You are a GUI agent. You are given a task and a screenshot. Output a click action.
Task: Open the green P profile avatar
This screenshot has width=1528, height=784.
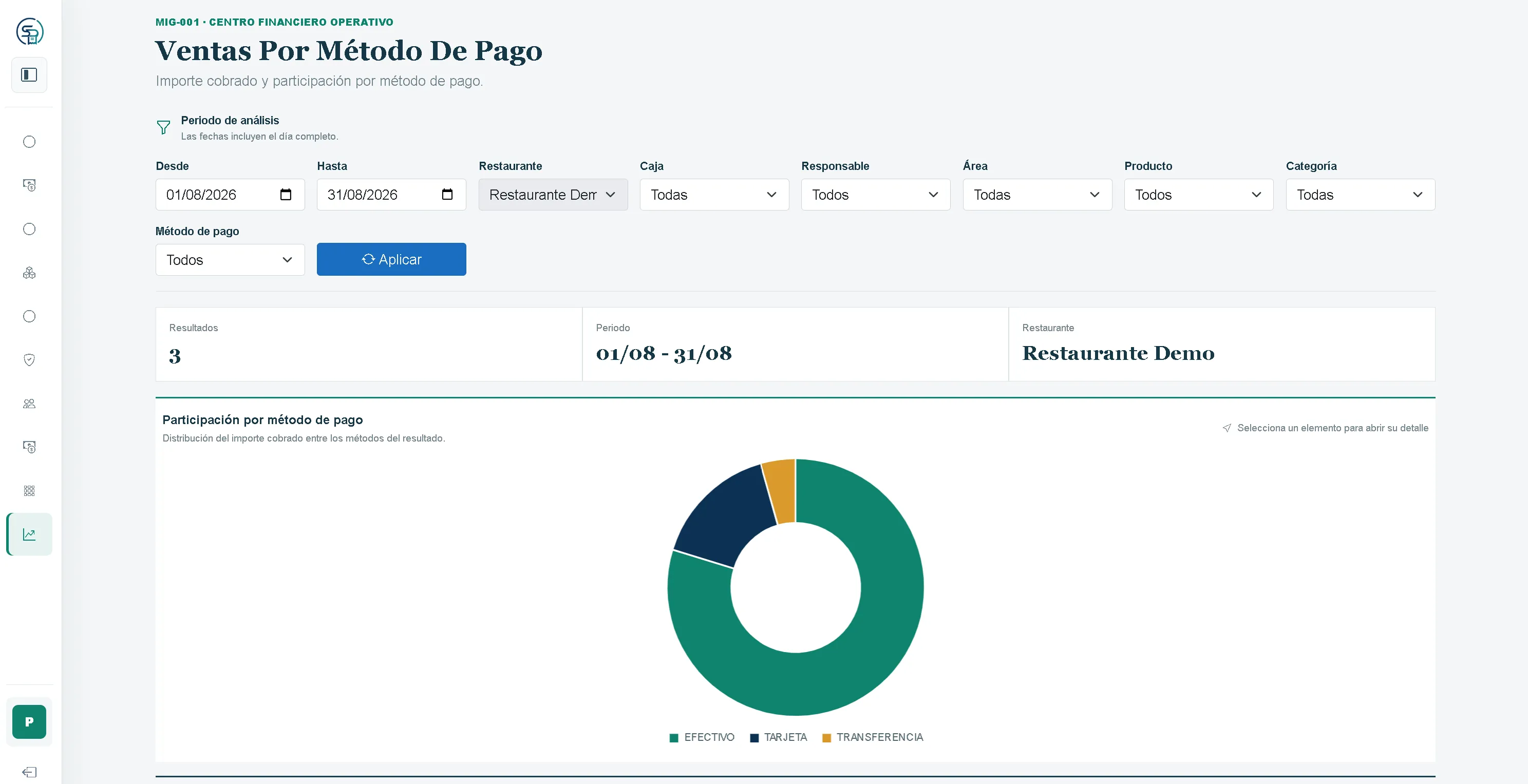tap(29, 722)
